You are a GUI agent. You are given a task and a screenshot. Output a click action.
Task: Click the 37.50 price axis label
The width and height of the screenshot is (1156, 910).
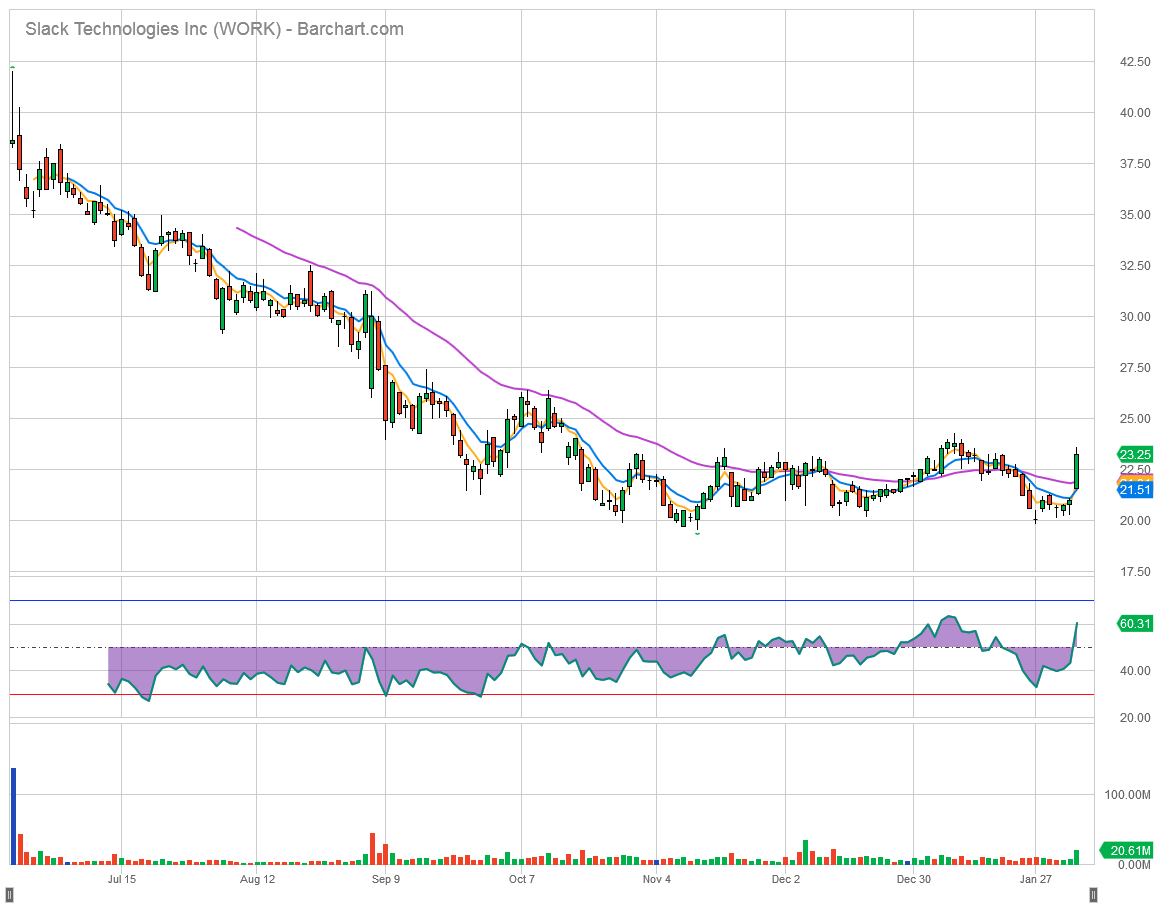click(1135, 164)
